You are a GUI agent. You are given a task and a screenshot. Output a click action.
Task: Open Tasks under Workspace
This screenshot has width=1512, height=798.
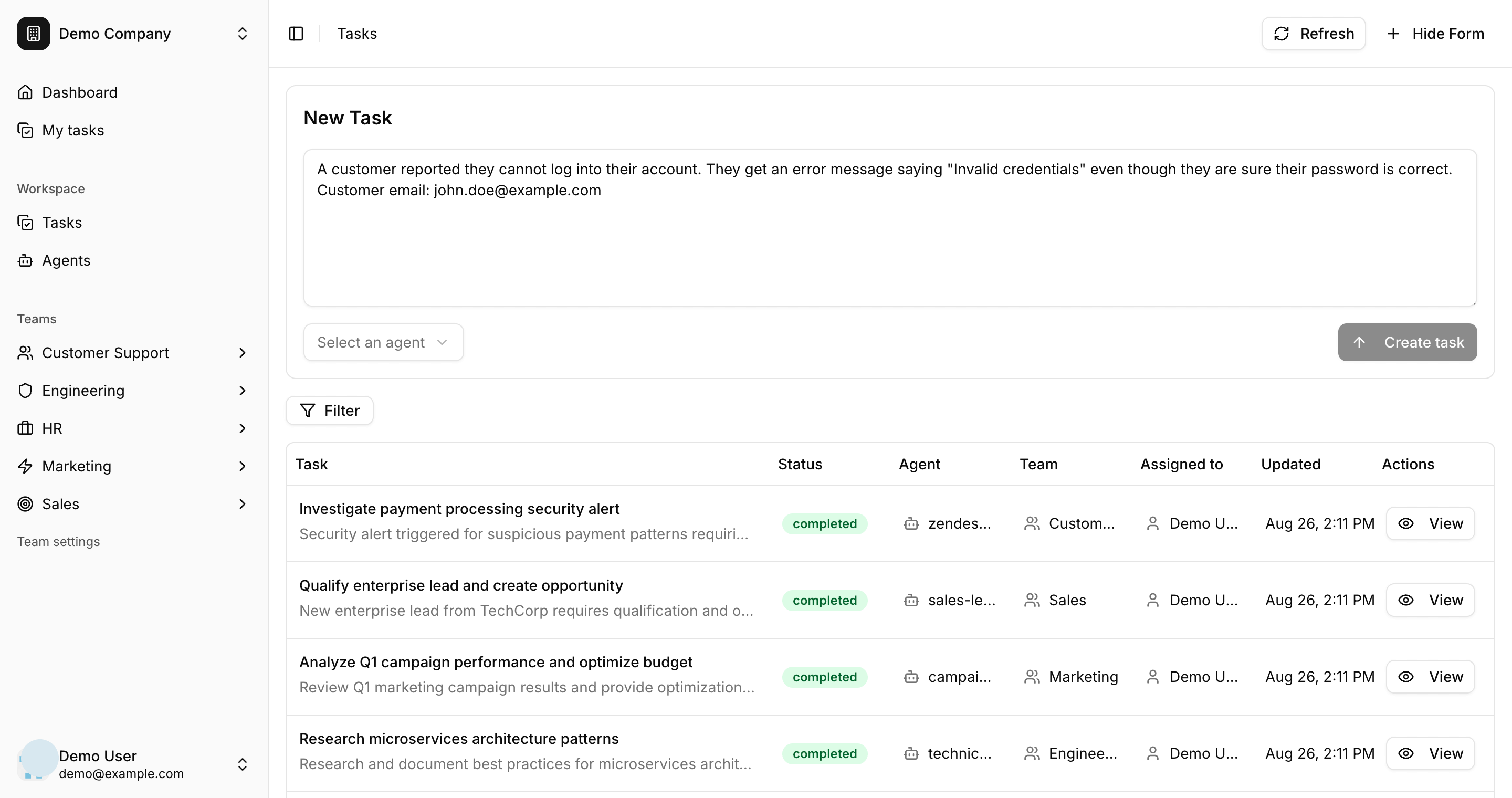click(x=61, y=223)
